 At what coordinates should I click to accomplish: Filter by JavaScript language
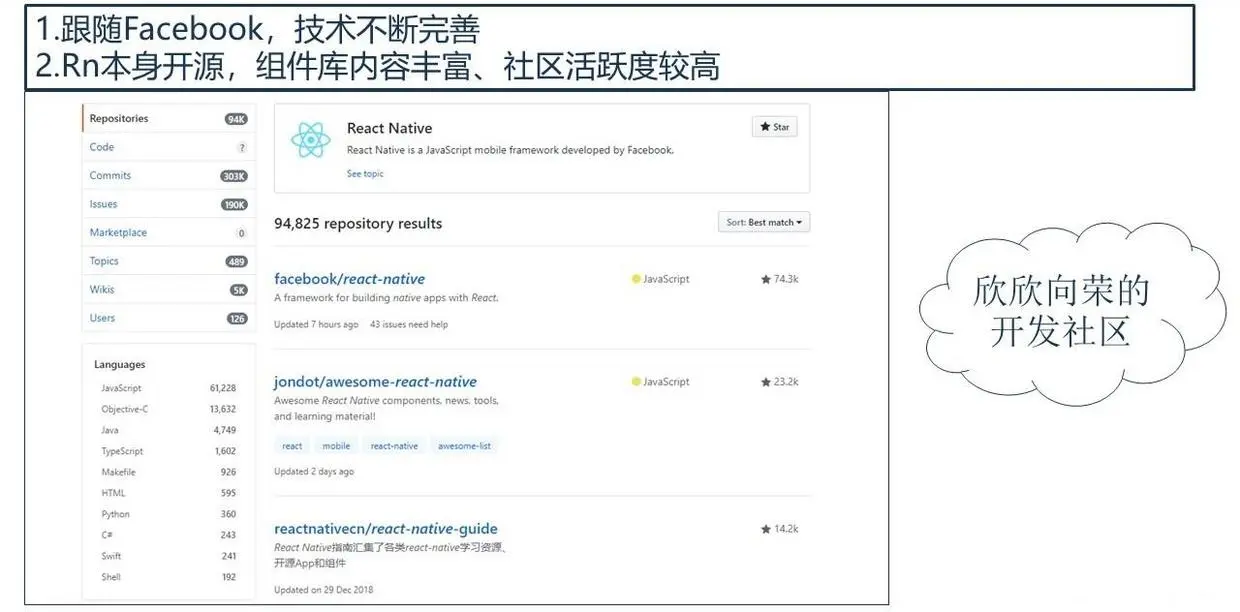(168, 388)
